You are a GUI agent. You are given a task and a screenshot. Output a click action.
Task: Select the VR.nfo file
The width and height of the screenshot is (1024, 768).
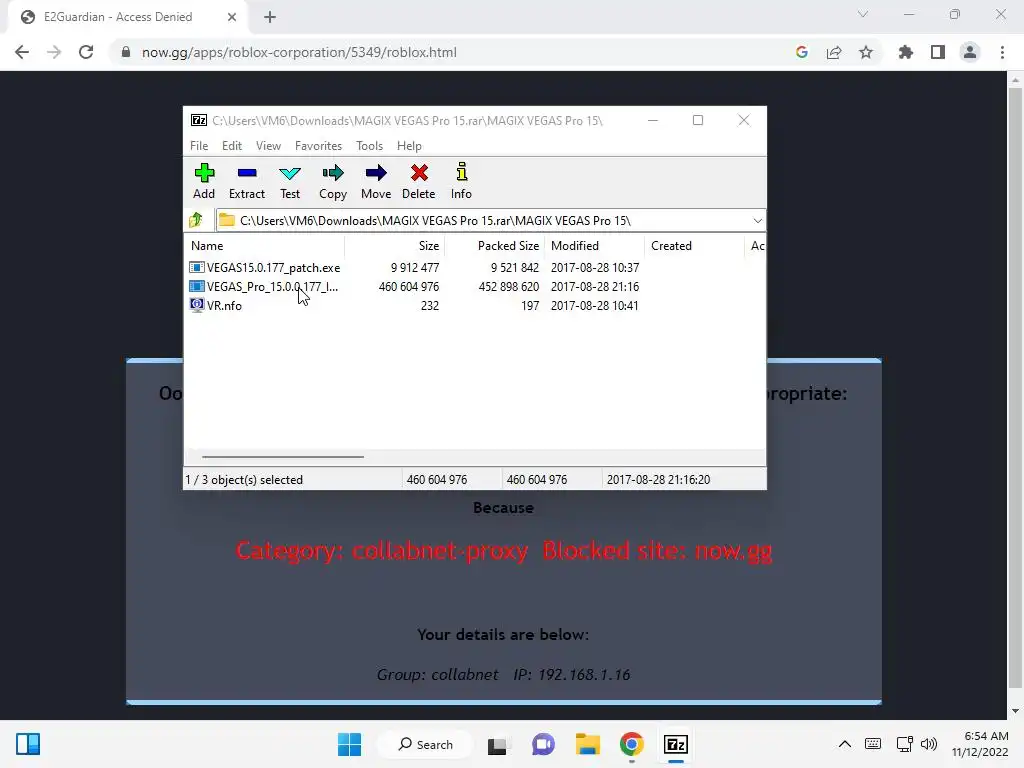(216, 306)
